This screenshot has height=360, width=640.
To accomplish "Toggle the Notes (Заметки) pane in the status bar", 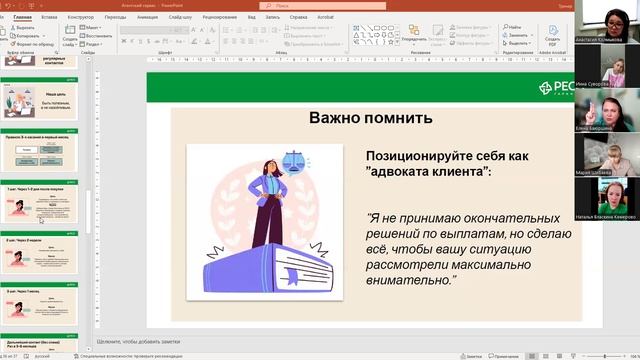I will 471,356.
